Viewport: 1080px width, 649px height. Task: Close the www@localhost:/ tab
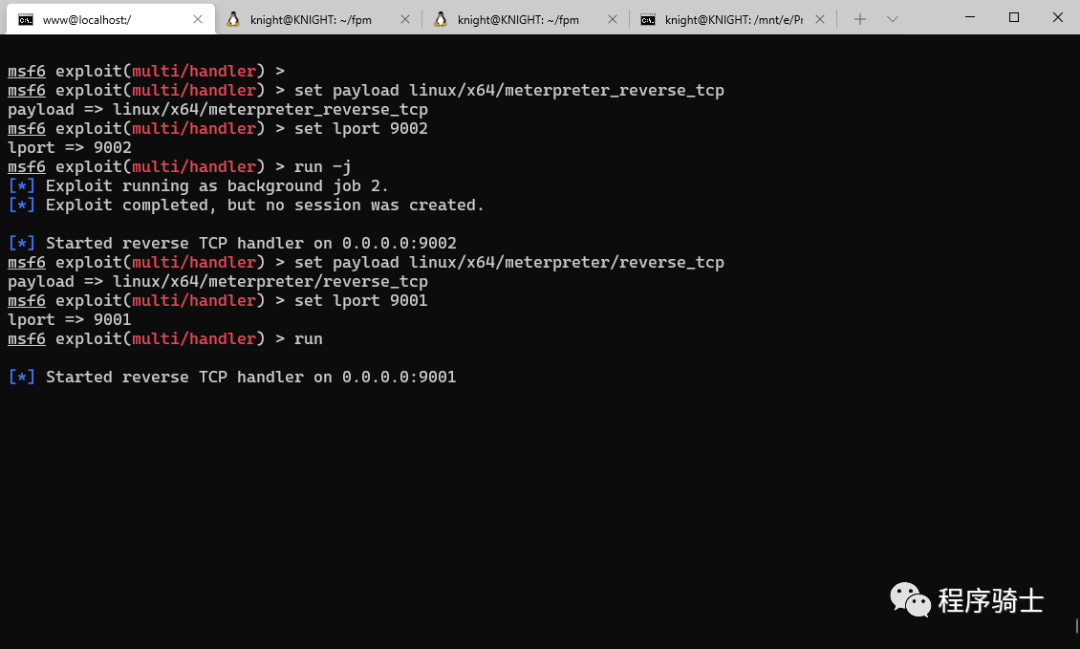(x=198, y=19)
